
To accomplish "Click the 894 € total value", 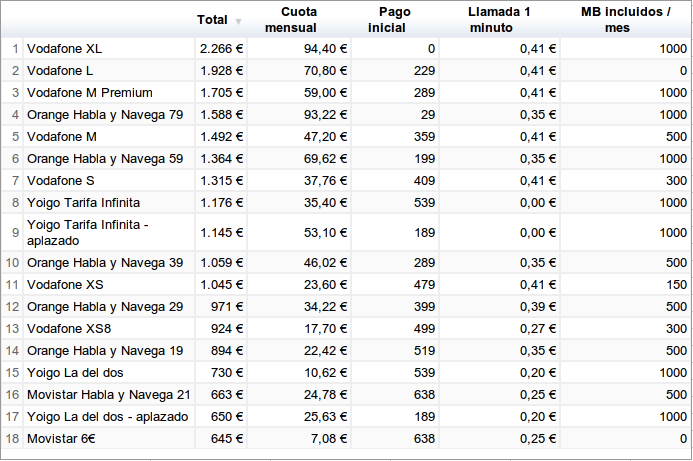I will click(227, 351).
